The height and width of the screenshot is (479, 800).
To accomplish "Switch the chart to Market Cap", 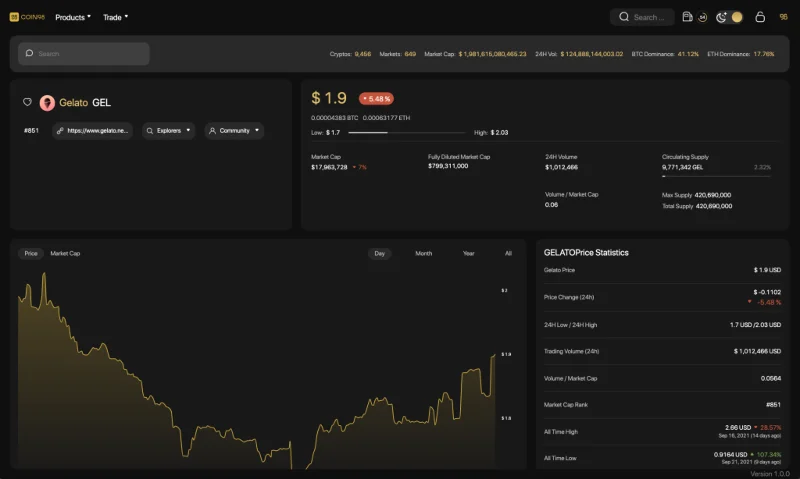I will coord(65,254).
